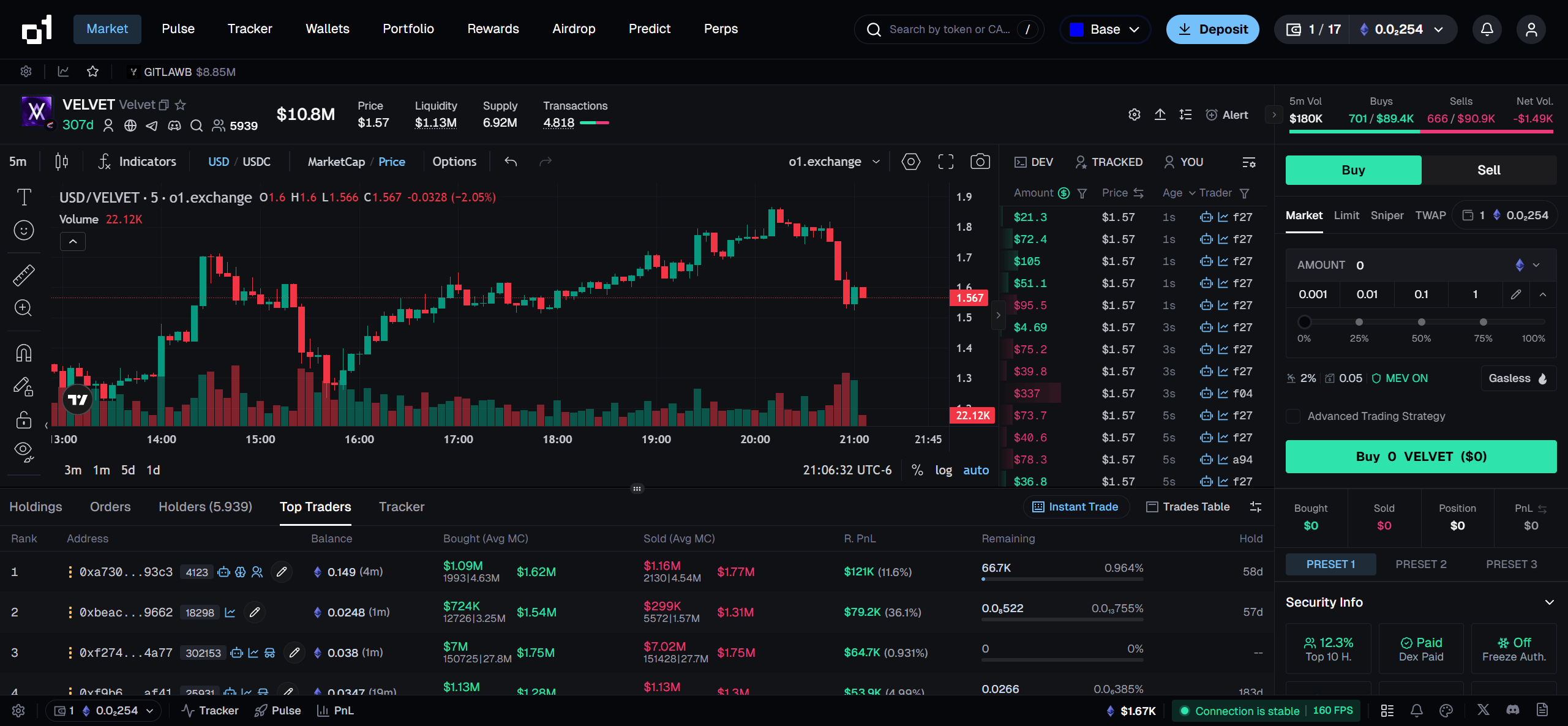Expand Security Info section chevron
Image resolution: width=1568 pixels, height=726 pixels.
(1550, 602)
